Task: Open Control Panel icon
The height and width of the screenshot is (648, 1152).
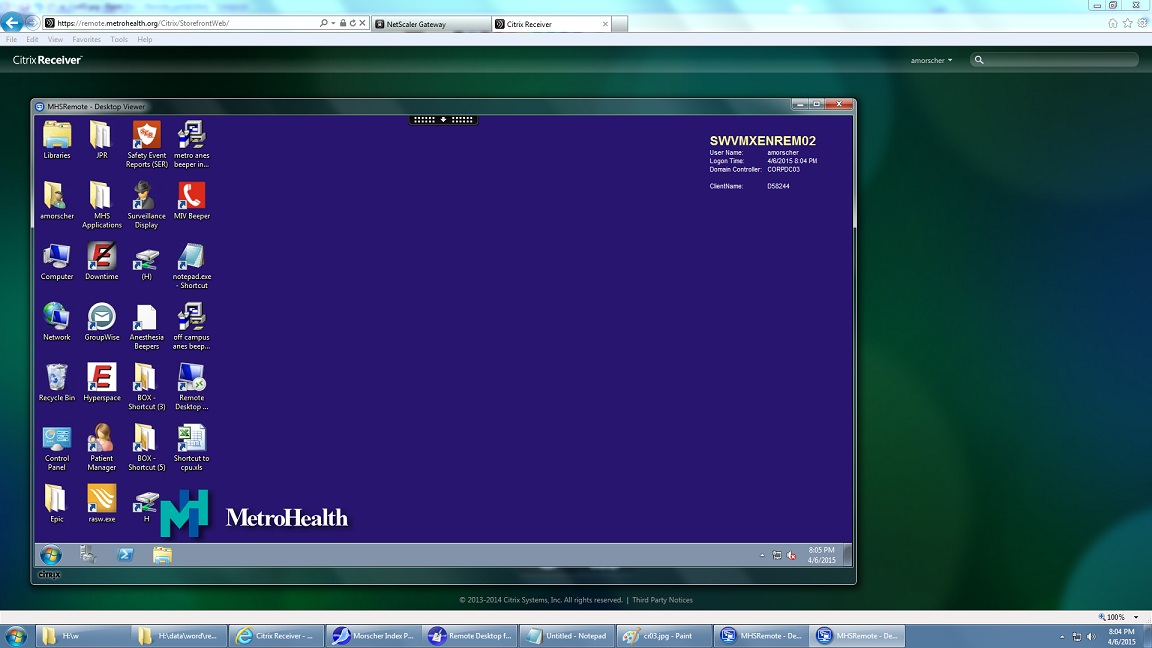Action: 57,447
